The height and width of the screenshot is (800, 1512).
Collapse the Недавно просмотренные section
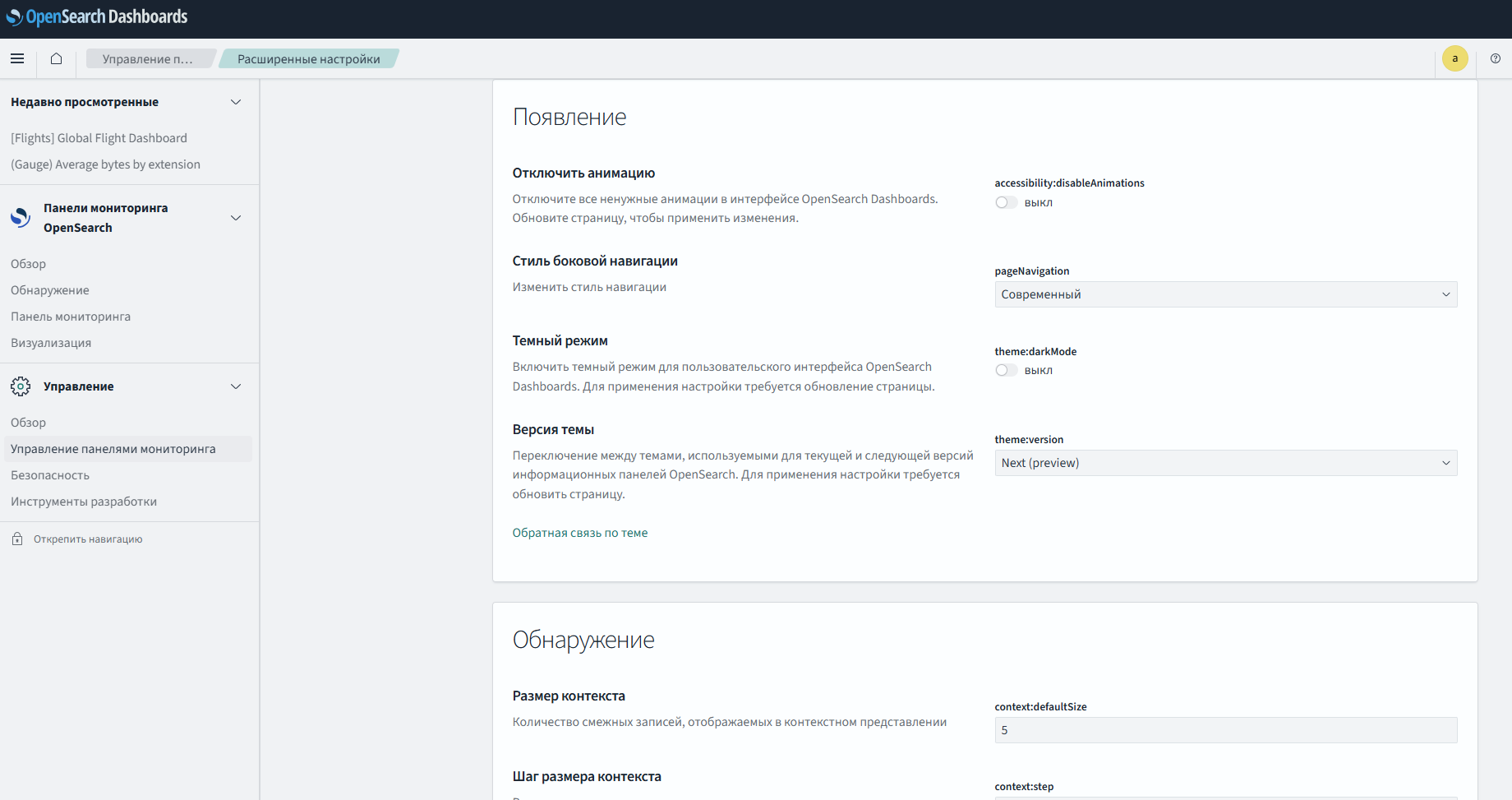point(236,102)
